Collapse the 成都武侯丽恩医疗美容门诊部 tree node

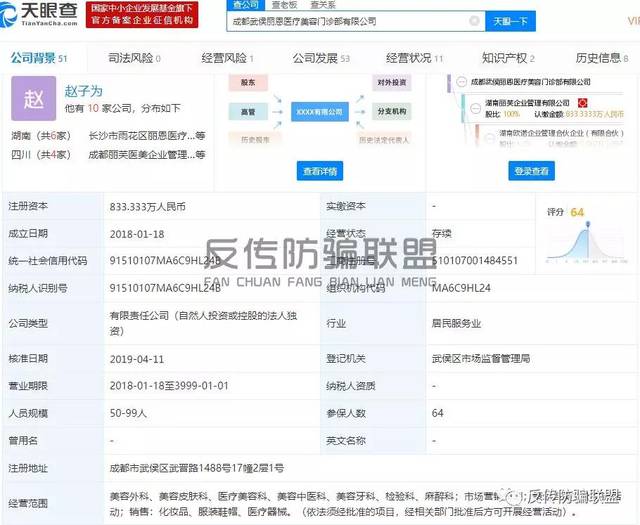[461, 82]
